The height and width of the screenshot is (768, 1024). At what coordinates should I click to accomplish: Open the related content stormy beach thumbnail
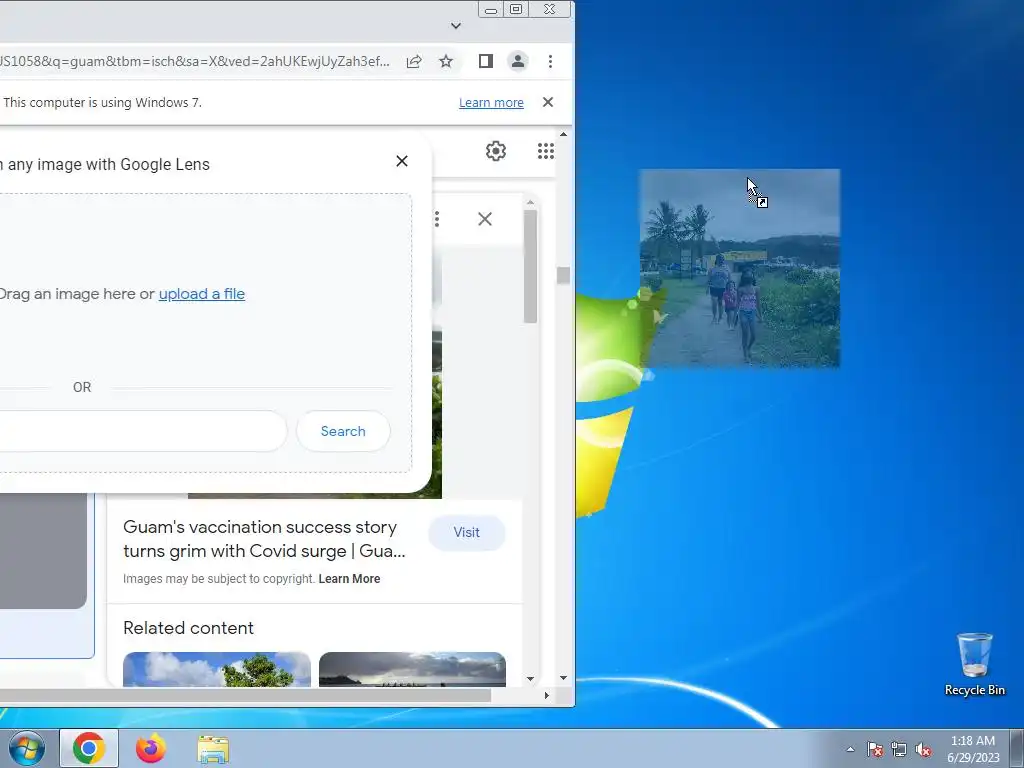412,669
